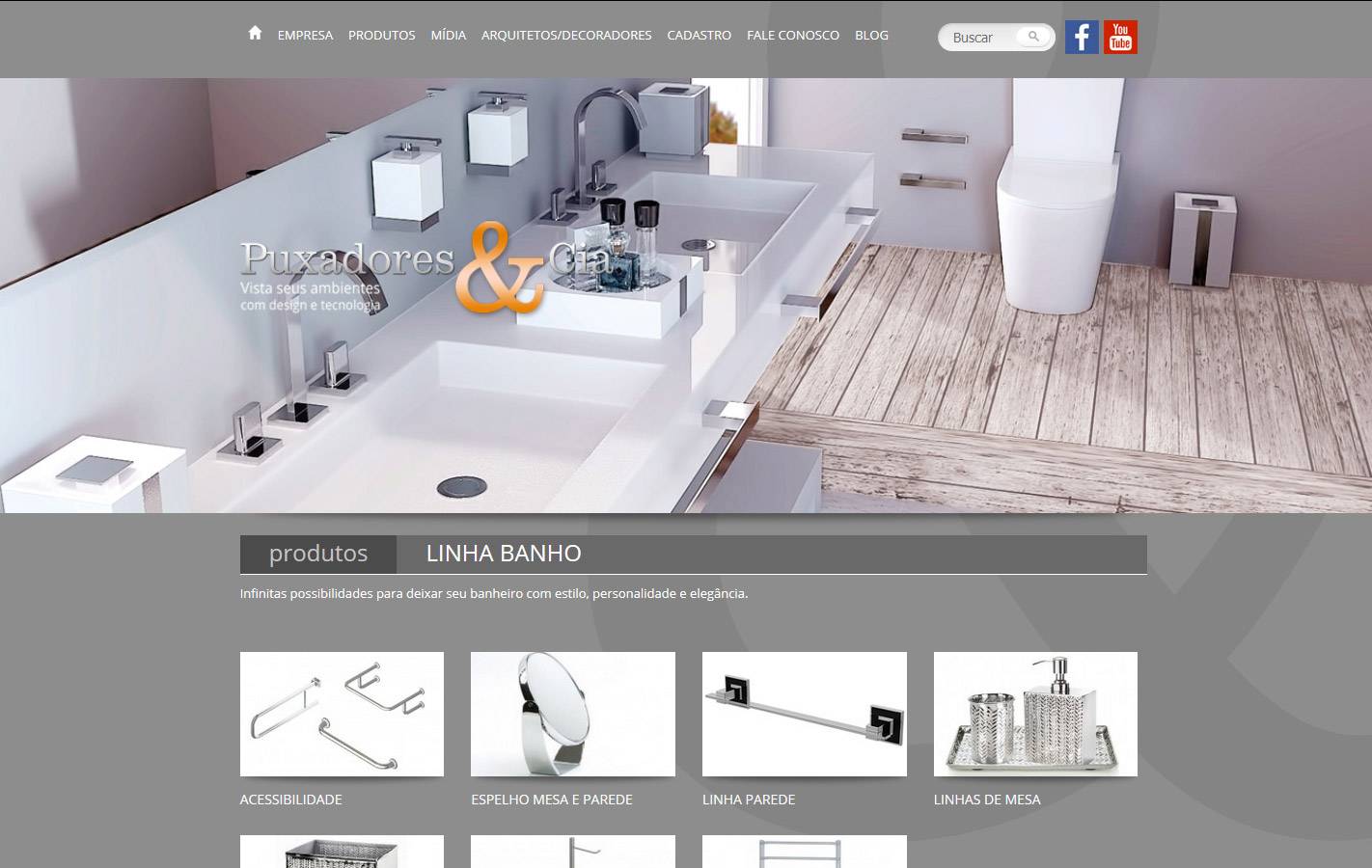
Task: Select ARQUITETOS/DECORADORES in the navigation
Action: (566, 35)
